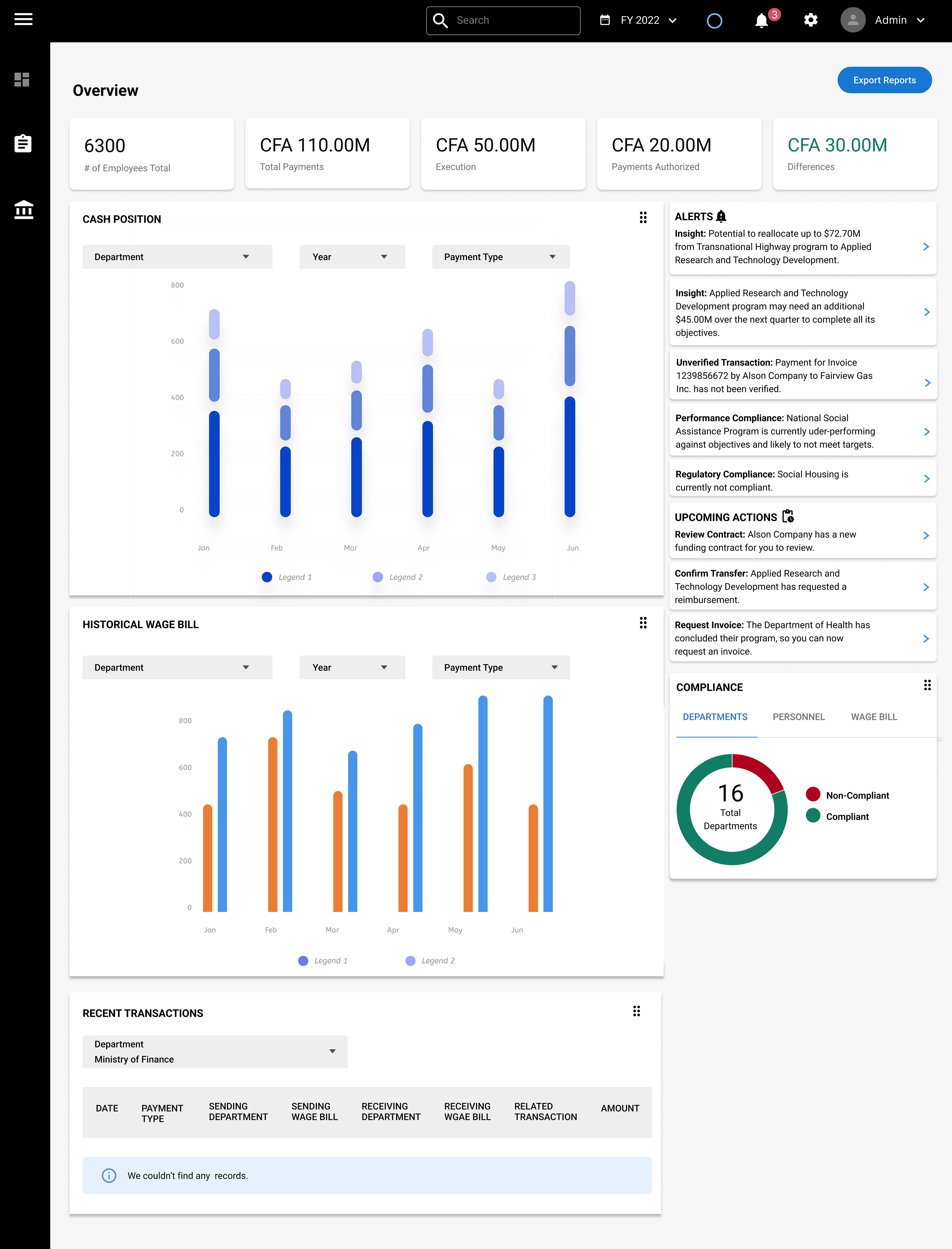Image resolution: width=952 pixels, height=1249 pixels.
Task: Click the PAYMENT TYPE column header
Action: [162, 1114]
